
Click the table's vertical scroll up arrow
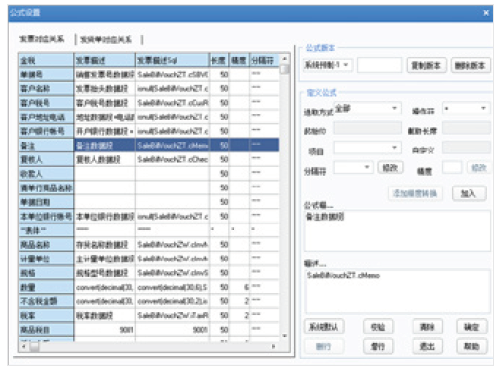point(285,59)
